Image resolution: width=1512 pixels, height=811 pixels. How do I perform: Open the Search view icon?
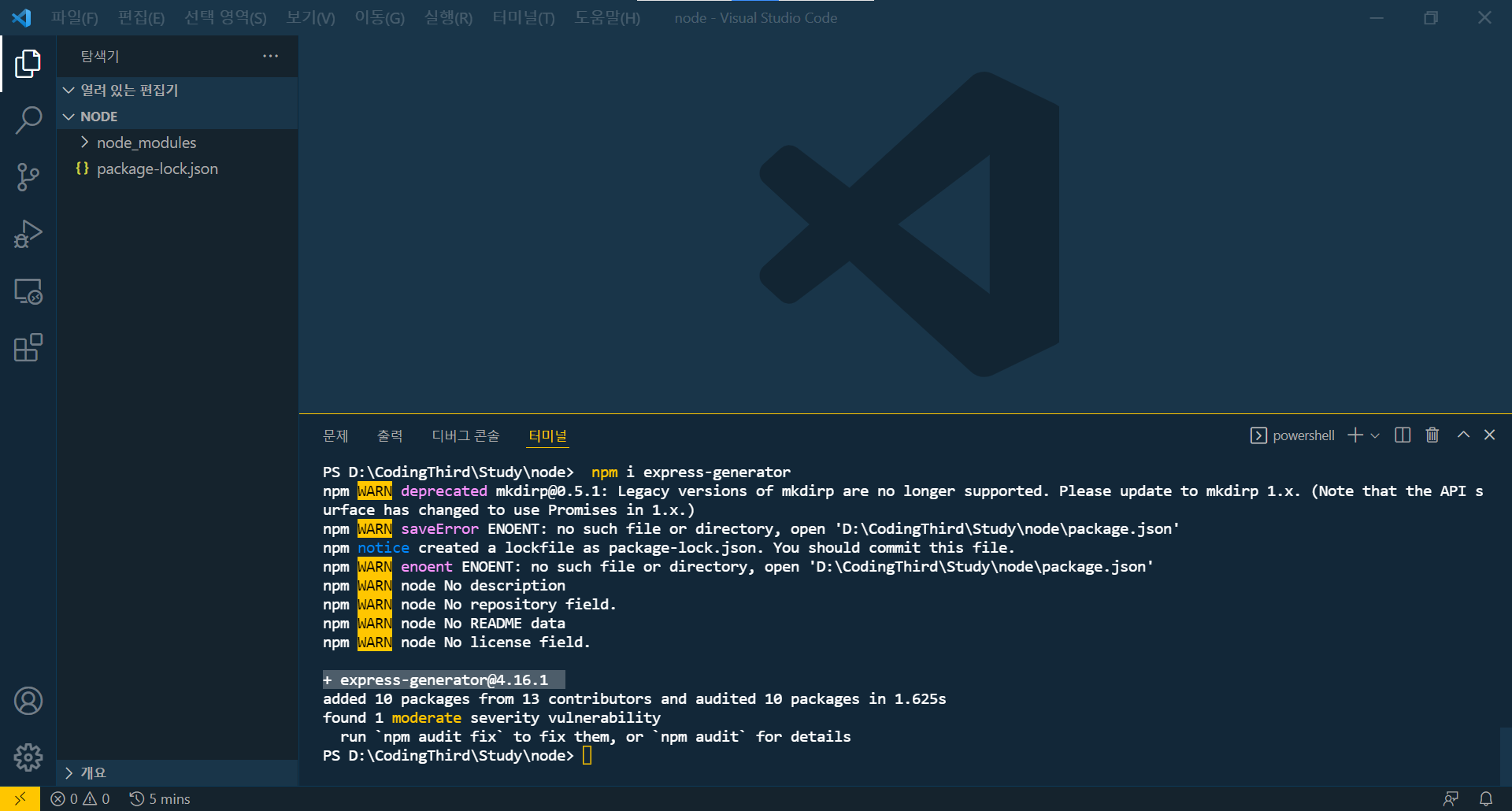pos(28,120)
